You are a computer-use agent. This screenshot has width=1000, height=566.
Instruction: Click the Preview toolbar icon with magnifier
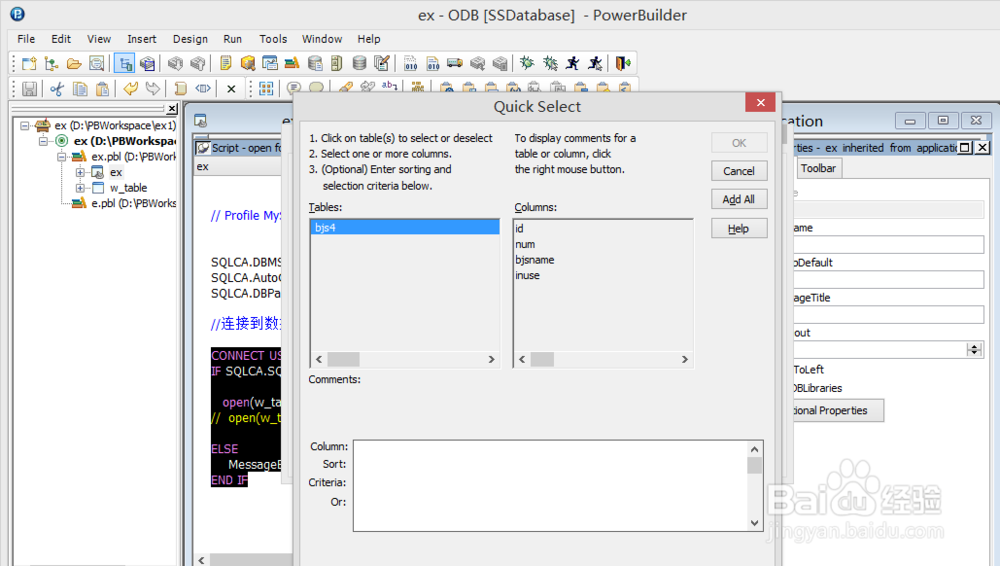[96, 63]
